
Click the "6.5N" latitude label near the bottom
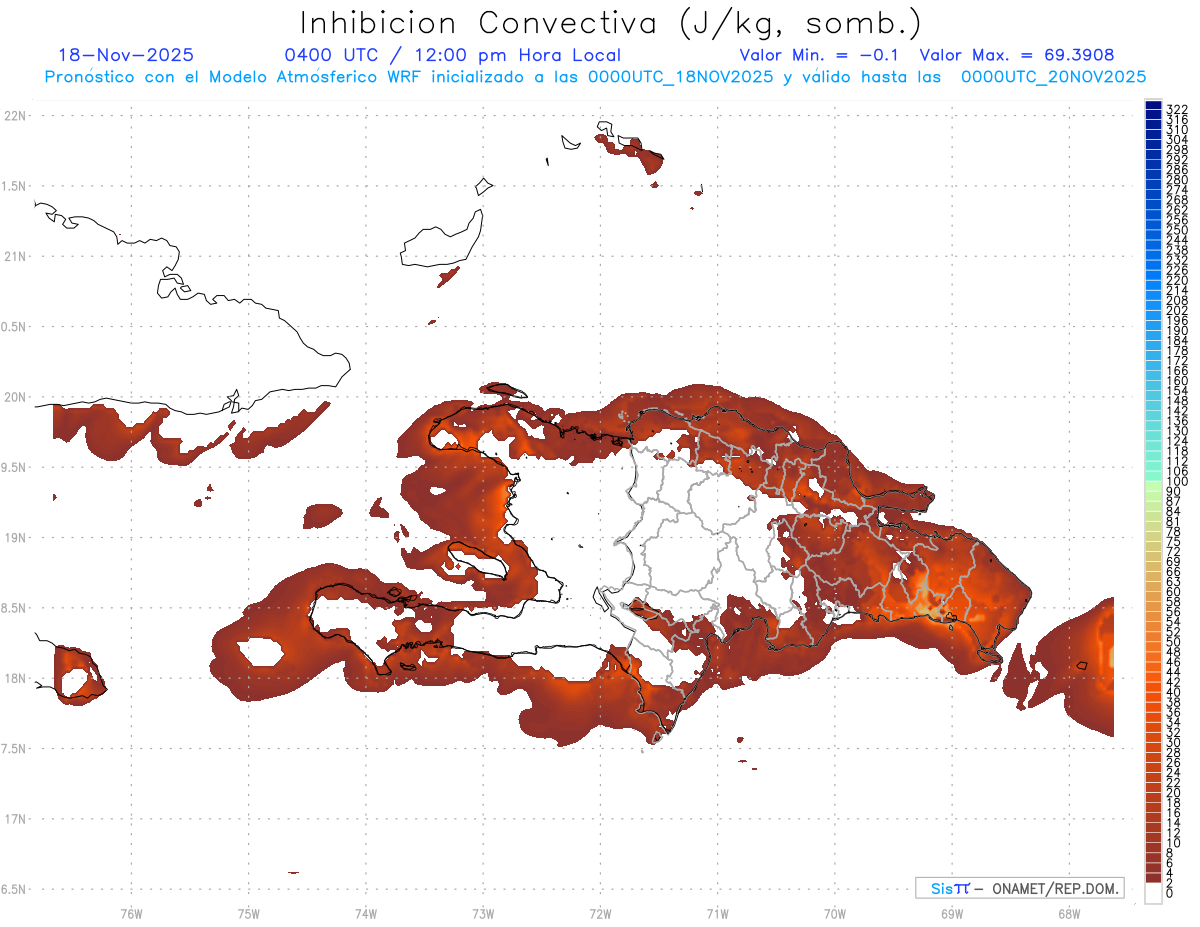(x=15, y=889)
